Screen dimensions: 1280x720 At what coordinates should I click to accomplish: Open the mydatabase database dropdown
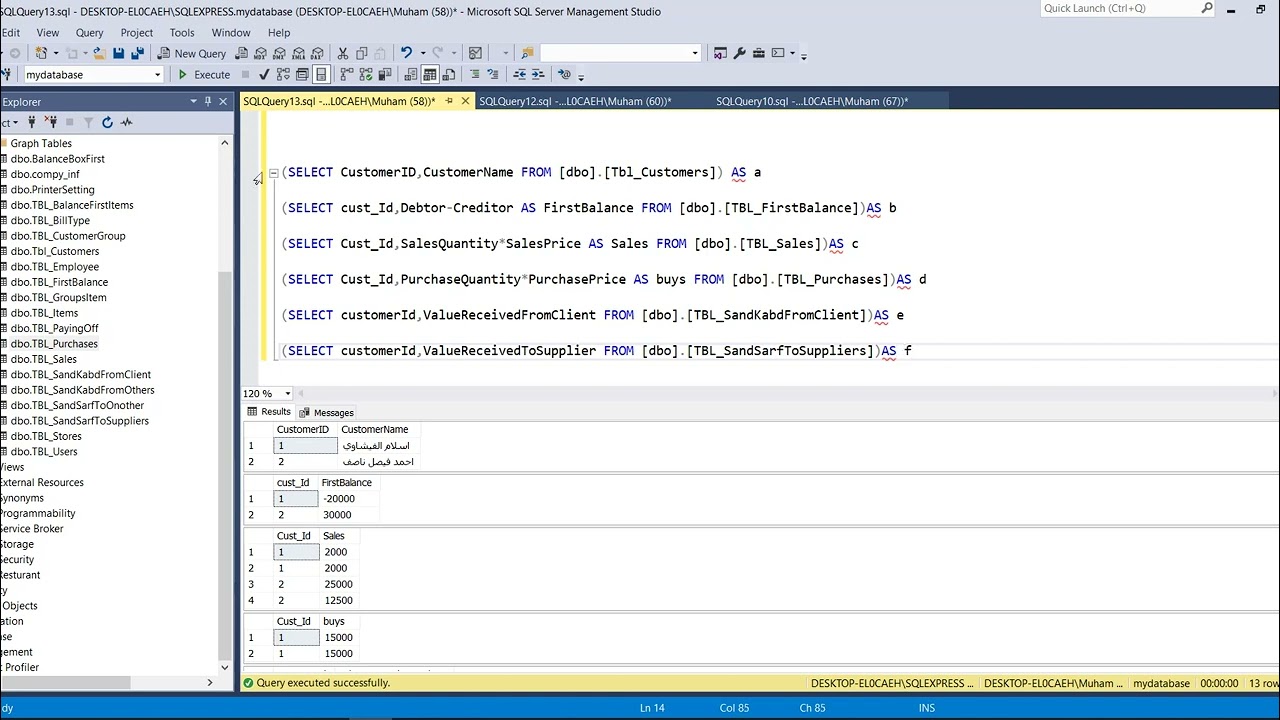[157, 75]
